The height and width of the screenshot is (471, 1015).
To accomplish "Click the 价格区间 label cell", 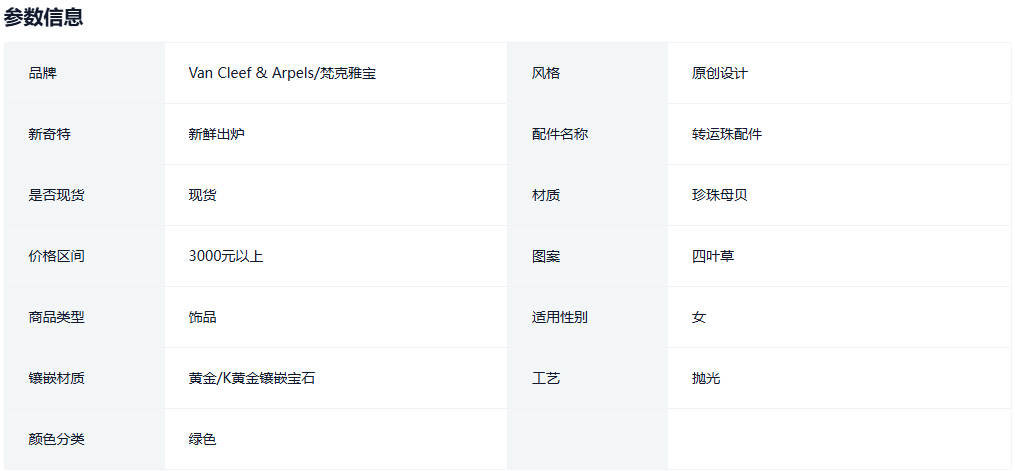I will 57,256.
